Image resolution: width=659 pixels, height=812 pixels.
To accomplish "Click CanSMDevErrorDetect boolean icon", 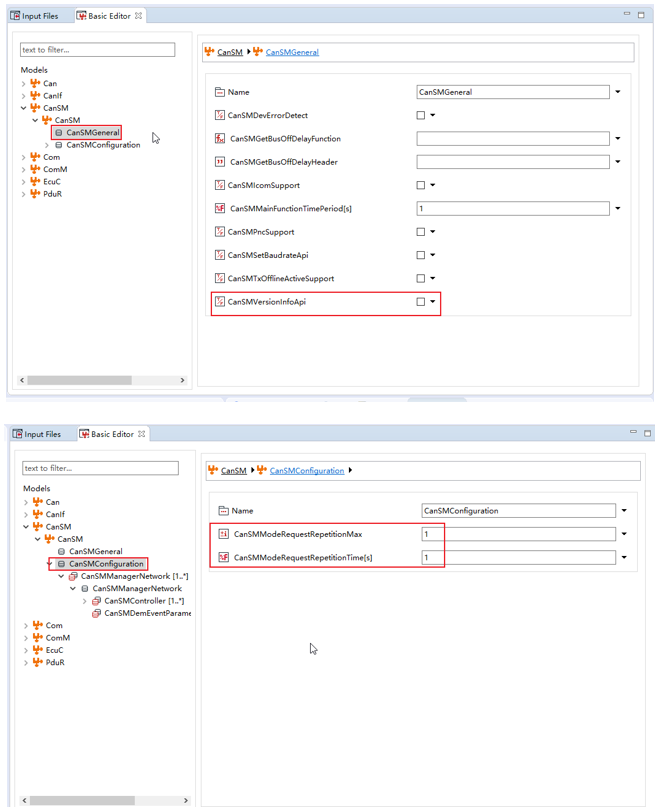I will pos(220,115).
